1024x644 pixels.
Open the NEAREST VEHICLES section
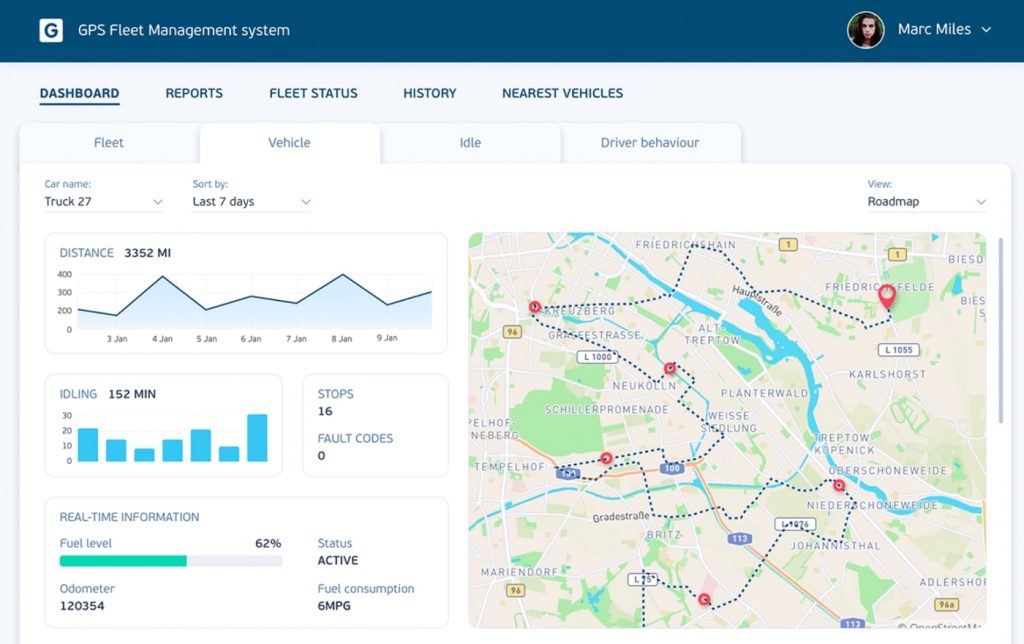[562, 93]
